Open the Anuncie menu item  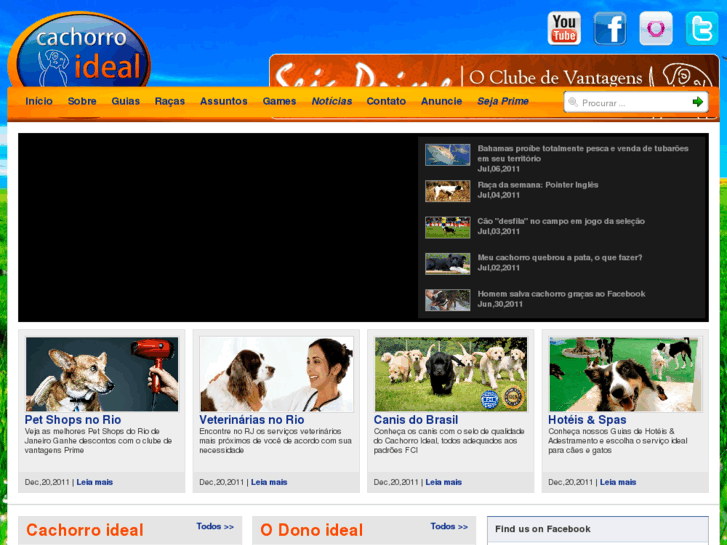pos(441,101)
